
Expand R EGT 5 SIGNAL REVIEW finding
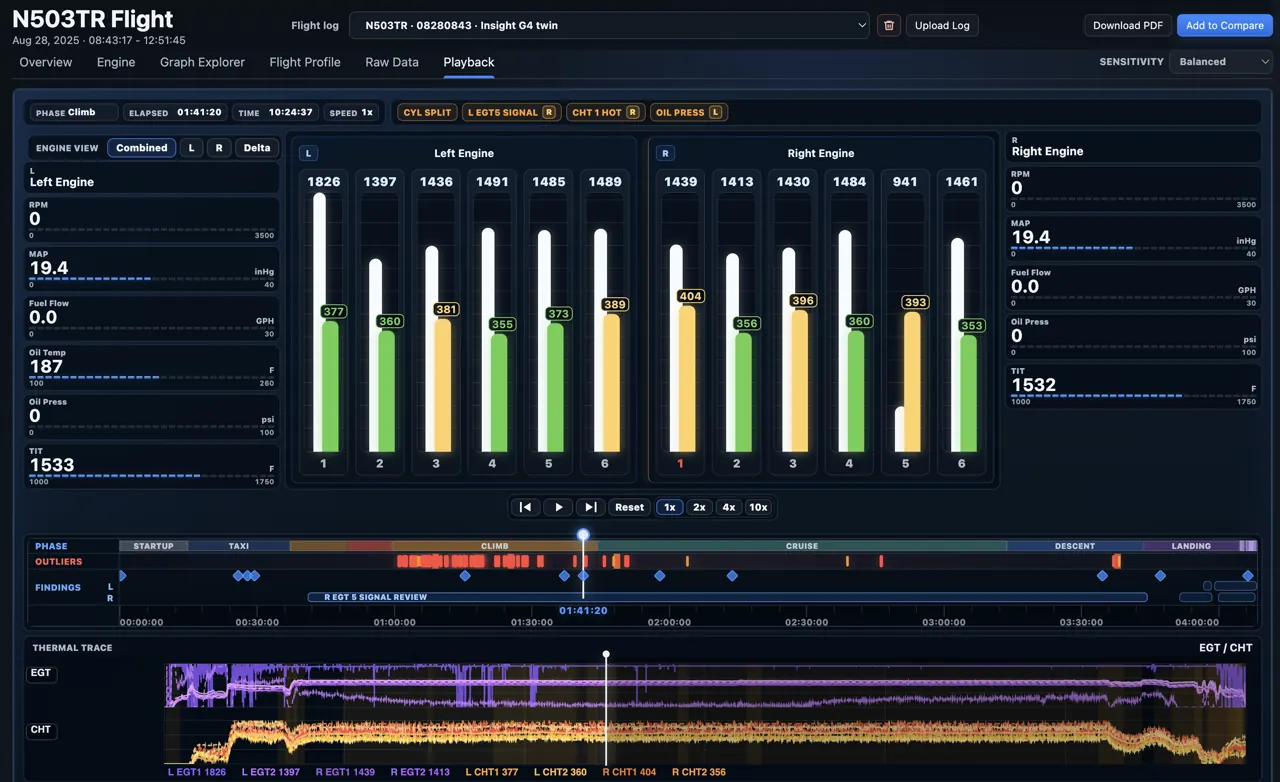click(728, 597)
